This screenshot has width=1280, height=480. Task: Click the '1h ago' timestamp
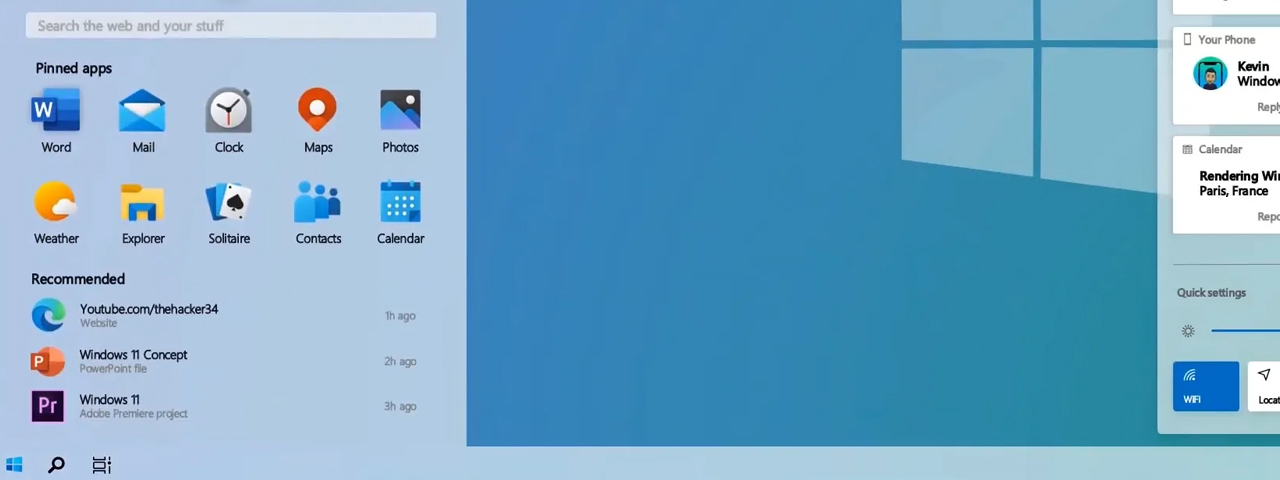[400, 316]
